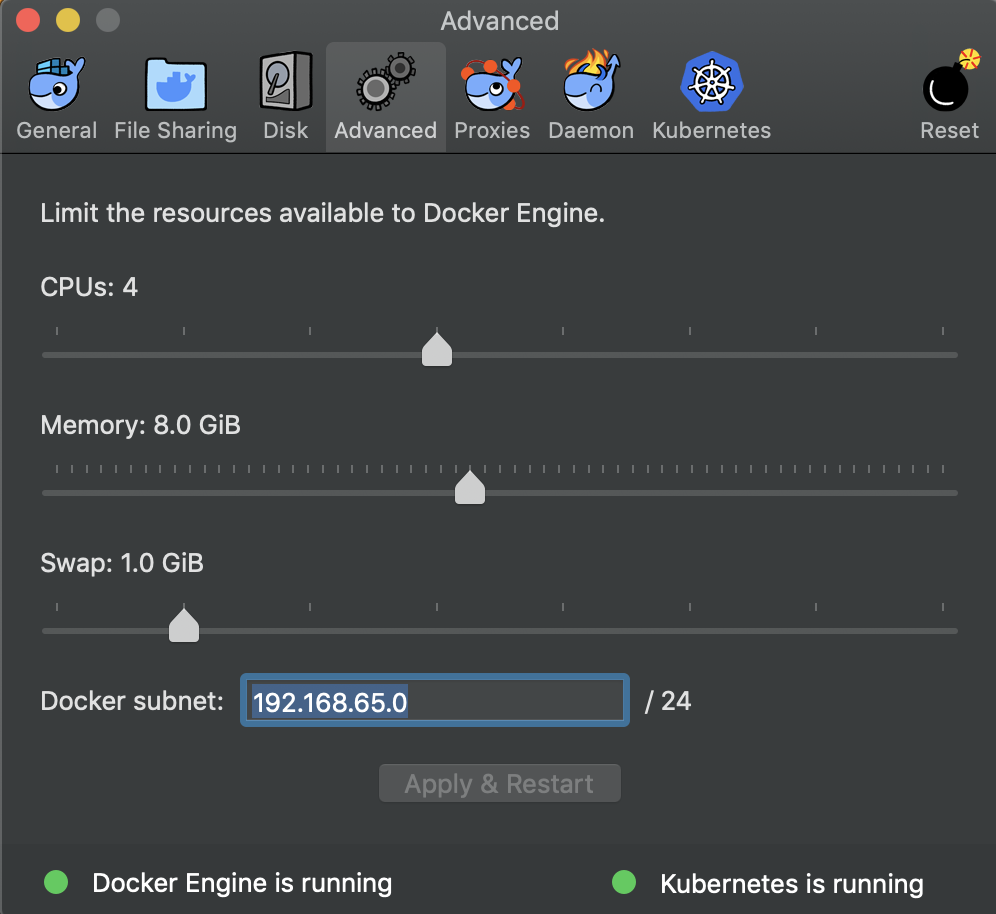
Task: Open the File Sharing folder icon
Action: pyautogui.click(x=175, y=84)
